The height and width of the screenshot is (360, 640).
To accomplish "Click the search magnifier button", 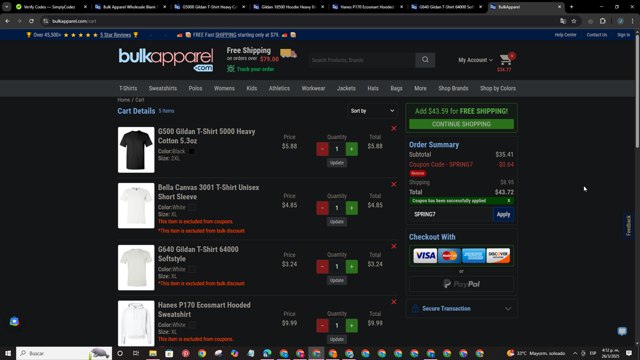I will (425, 60).
